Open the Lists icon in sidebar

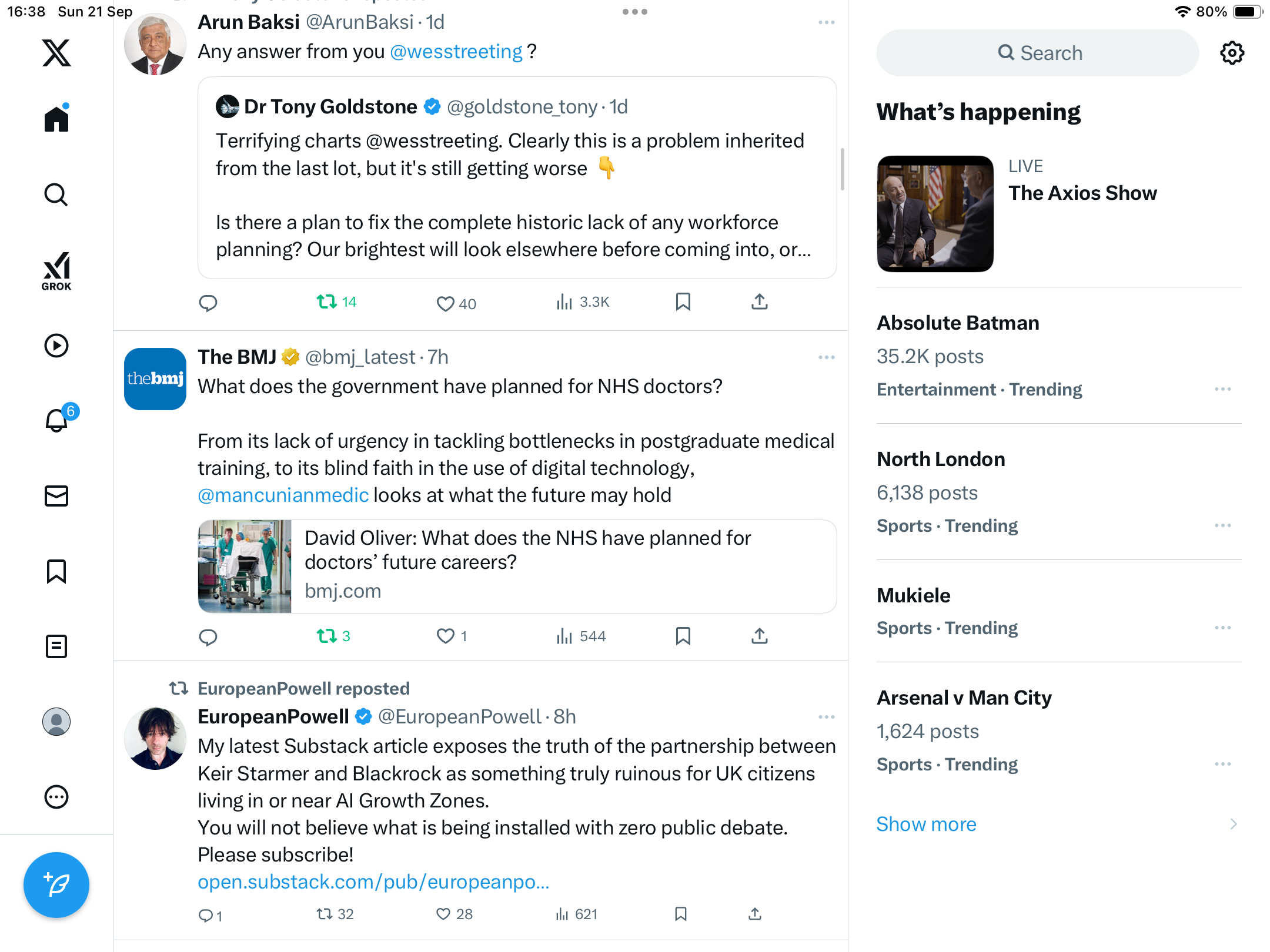click(x=56, y=646)
